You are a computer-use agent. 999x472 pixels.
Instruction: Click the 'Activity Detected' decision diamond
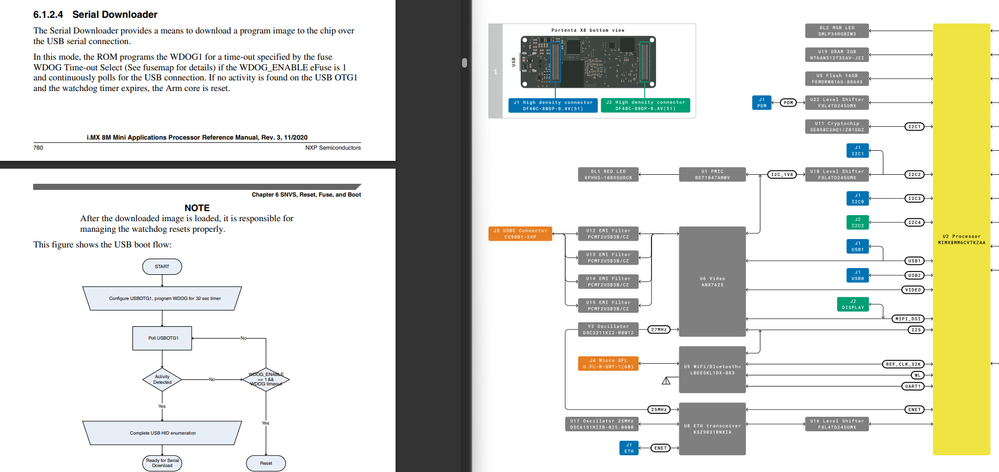(162, 379)
